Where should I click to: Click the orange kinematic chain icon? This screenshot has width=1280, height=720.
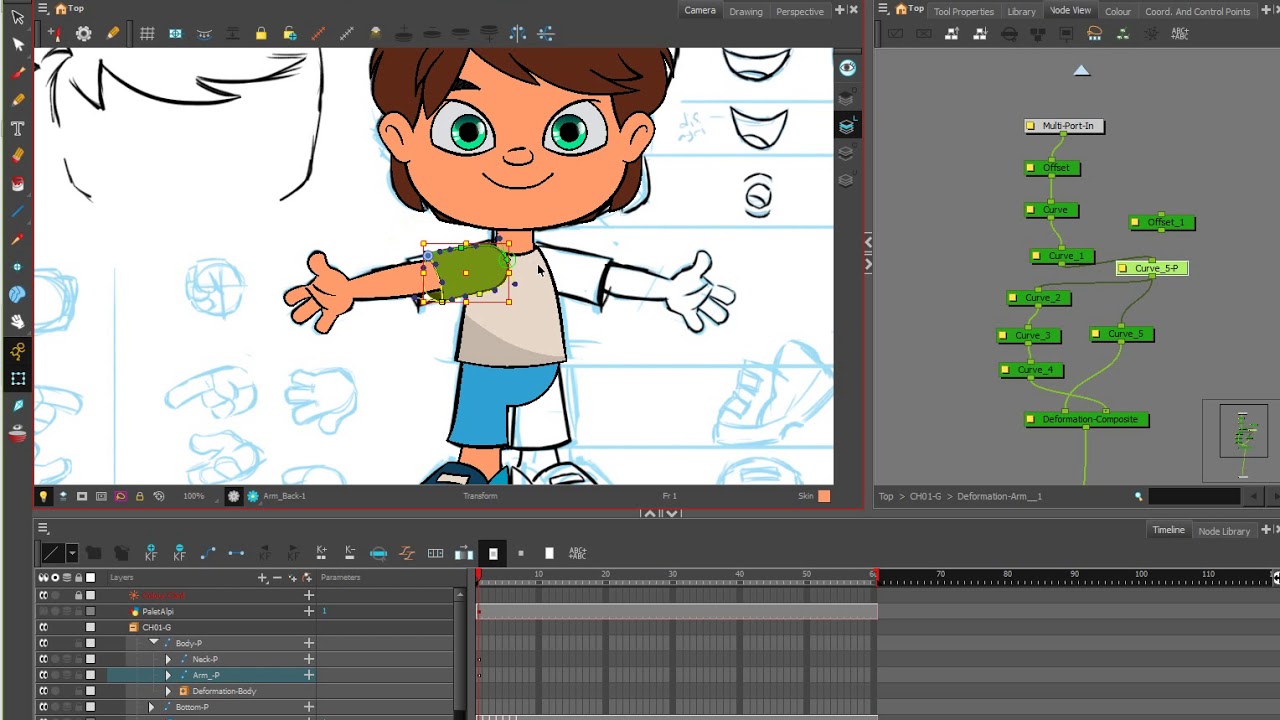318,33
